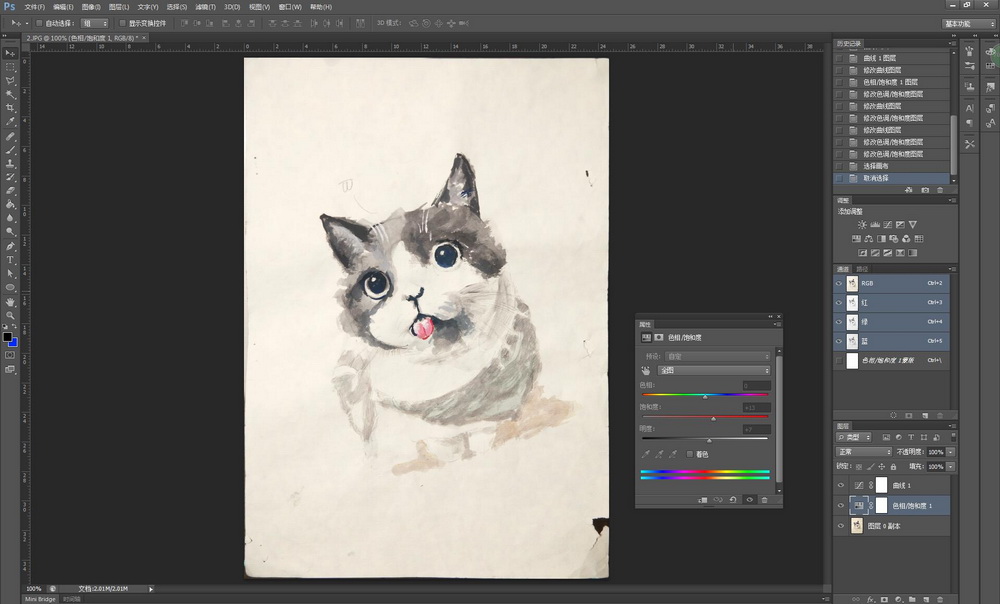Create a new snapshot in the History panel
The height and width of the screenshot is (604, 1000).
click(x=925, y=190)
